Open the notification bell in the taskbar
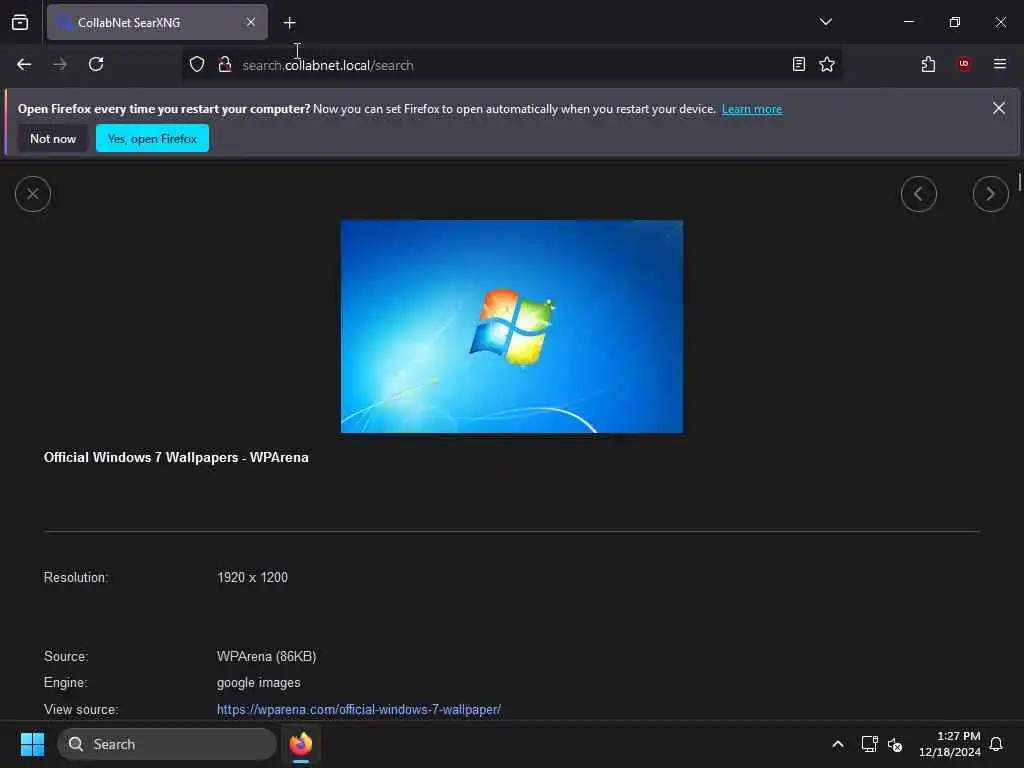Image resolution: width=1024 pixels, height=768 pixels. 996,744
